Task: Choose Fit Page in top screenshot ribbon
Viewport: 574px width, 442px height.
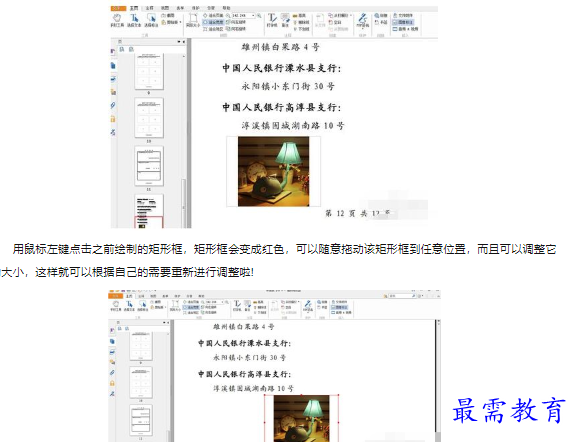Action: pos(213,15)
